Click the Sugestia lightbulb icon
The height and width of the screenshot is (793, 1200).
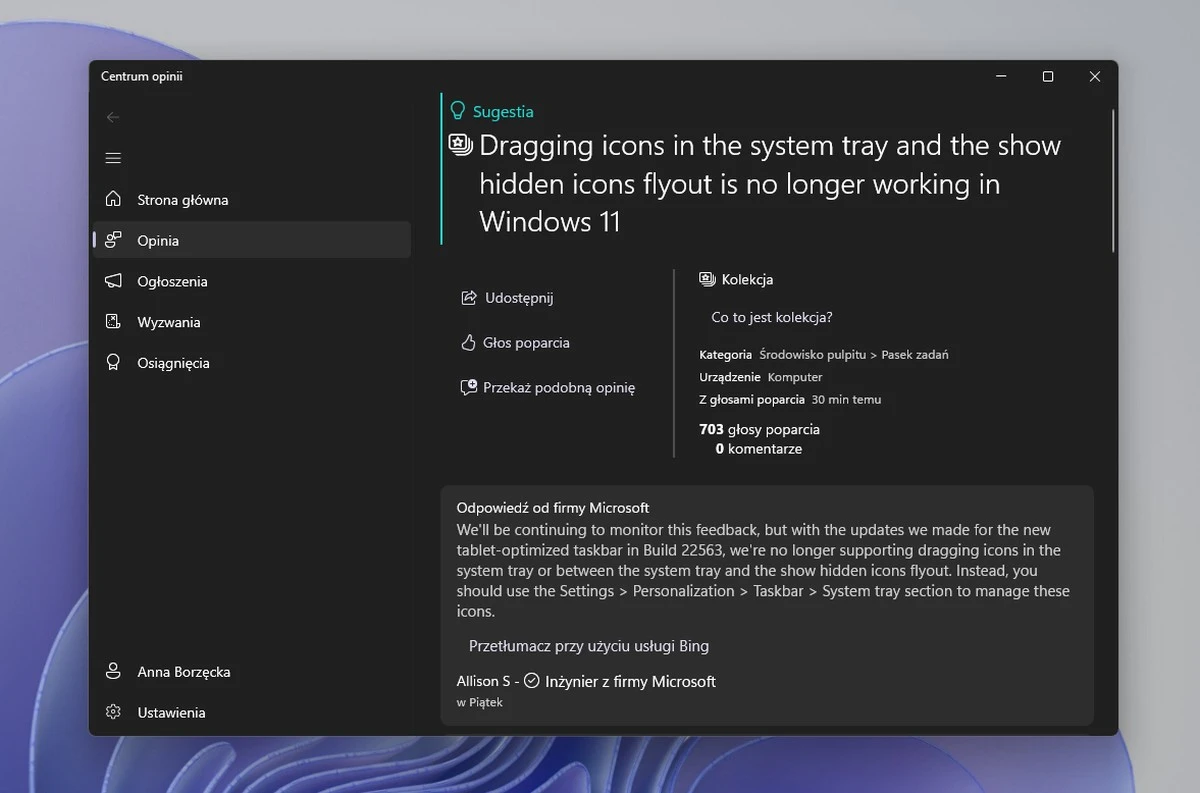point(458,111)
